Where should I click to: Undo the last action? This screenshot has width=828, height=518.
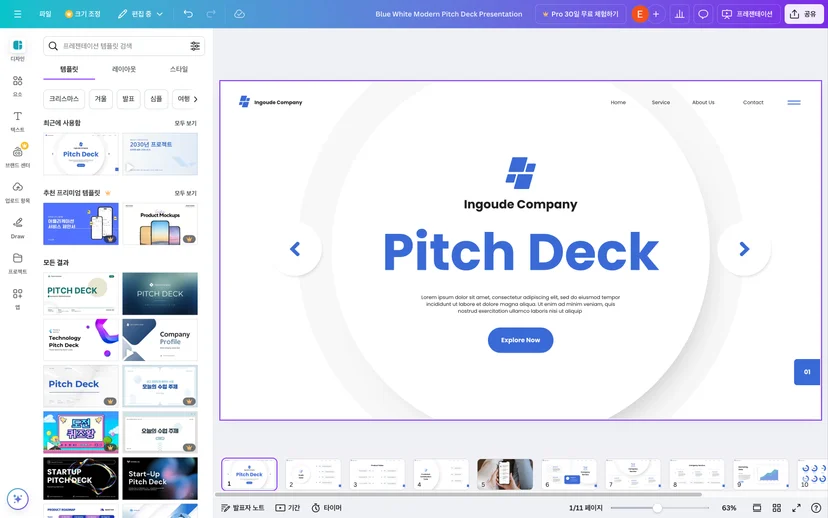(188, 14)
